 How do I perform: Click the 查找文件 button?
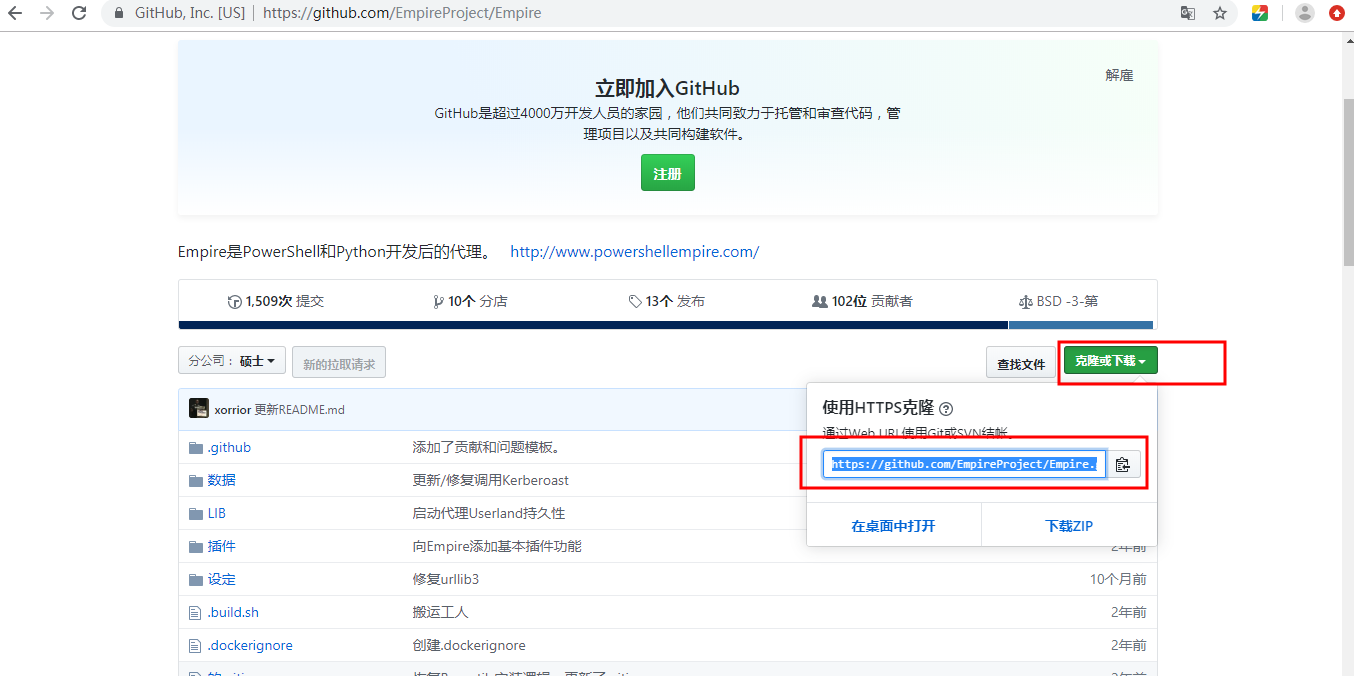pos(1021,363)
